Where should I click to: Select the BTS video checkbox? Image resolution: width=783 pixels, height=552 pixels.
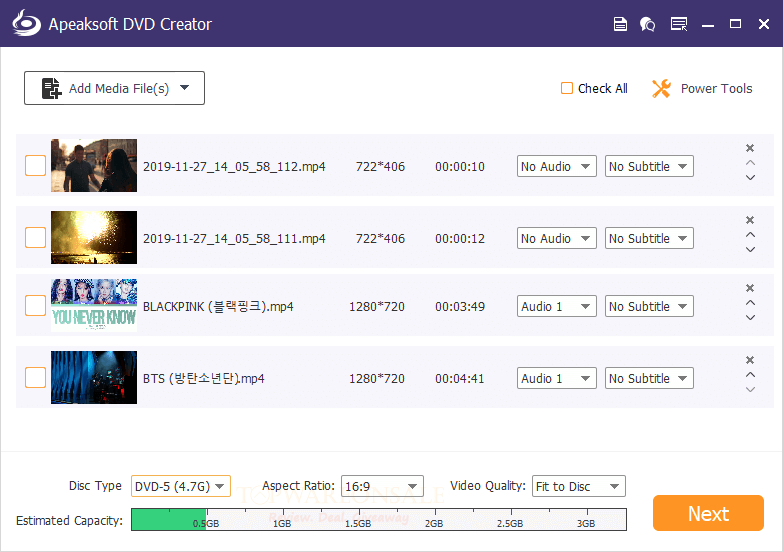[35, 378]
